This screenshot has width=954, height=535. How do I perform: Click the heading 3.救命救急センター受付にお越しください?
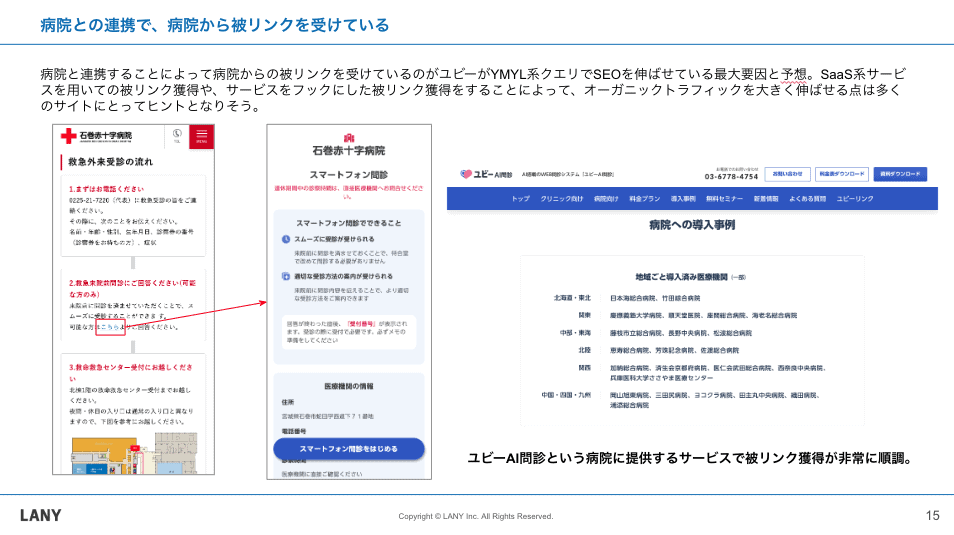point(131,372)
